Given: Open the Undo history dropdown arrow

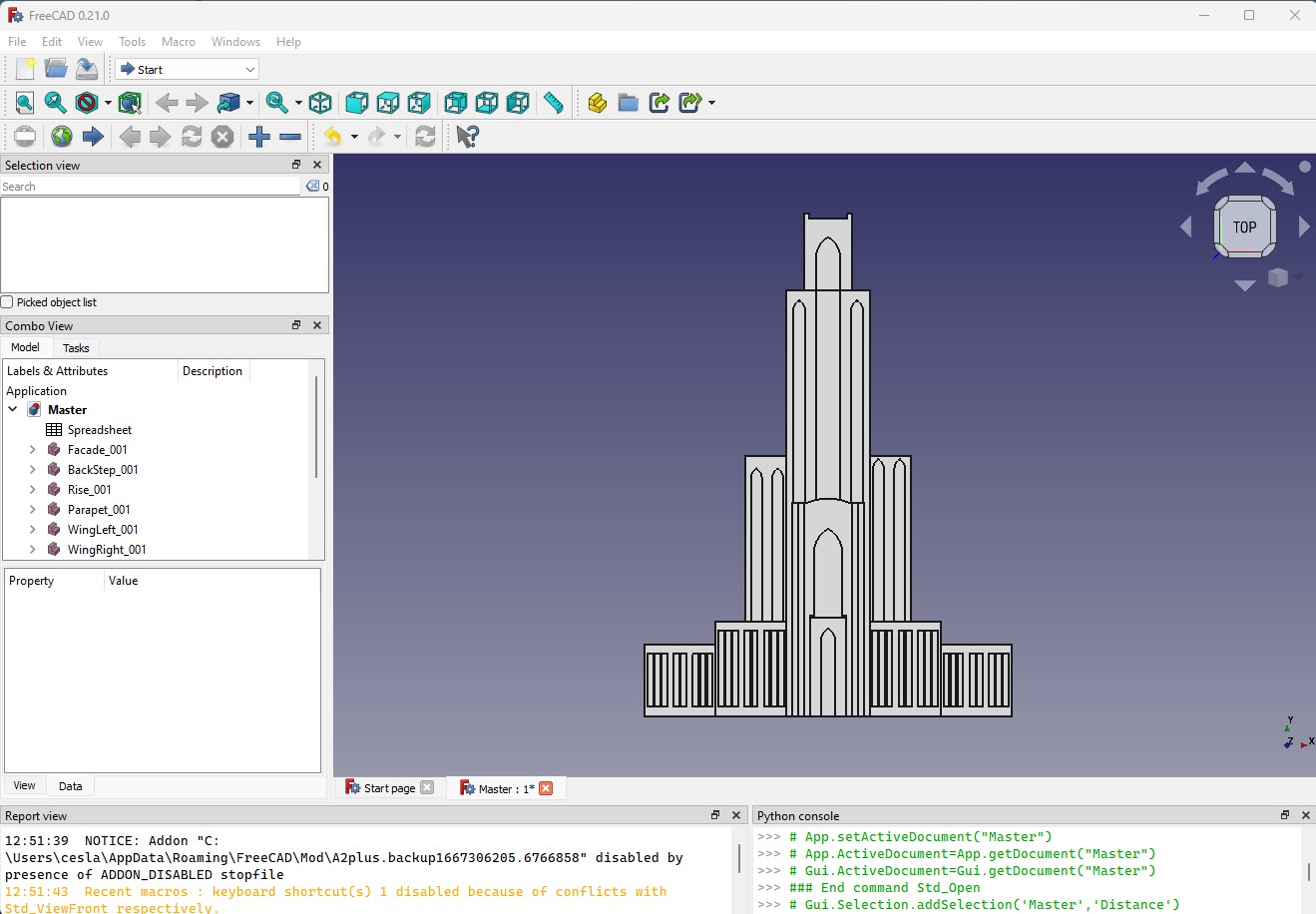Looking at the screenshot, I should pos(354,137).
